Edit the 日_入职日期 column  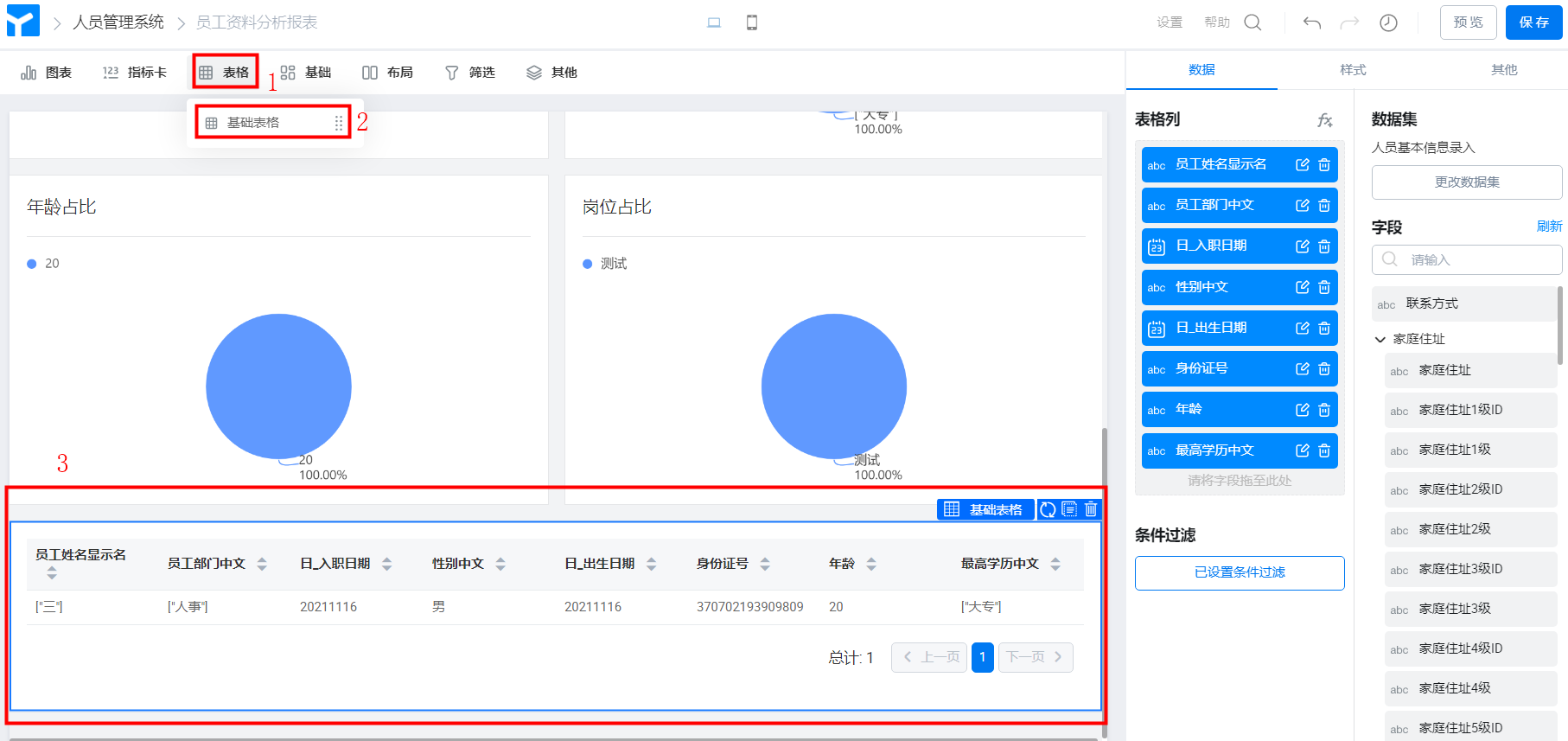(x=1303, y=246)
